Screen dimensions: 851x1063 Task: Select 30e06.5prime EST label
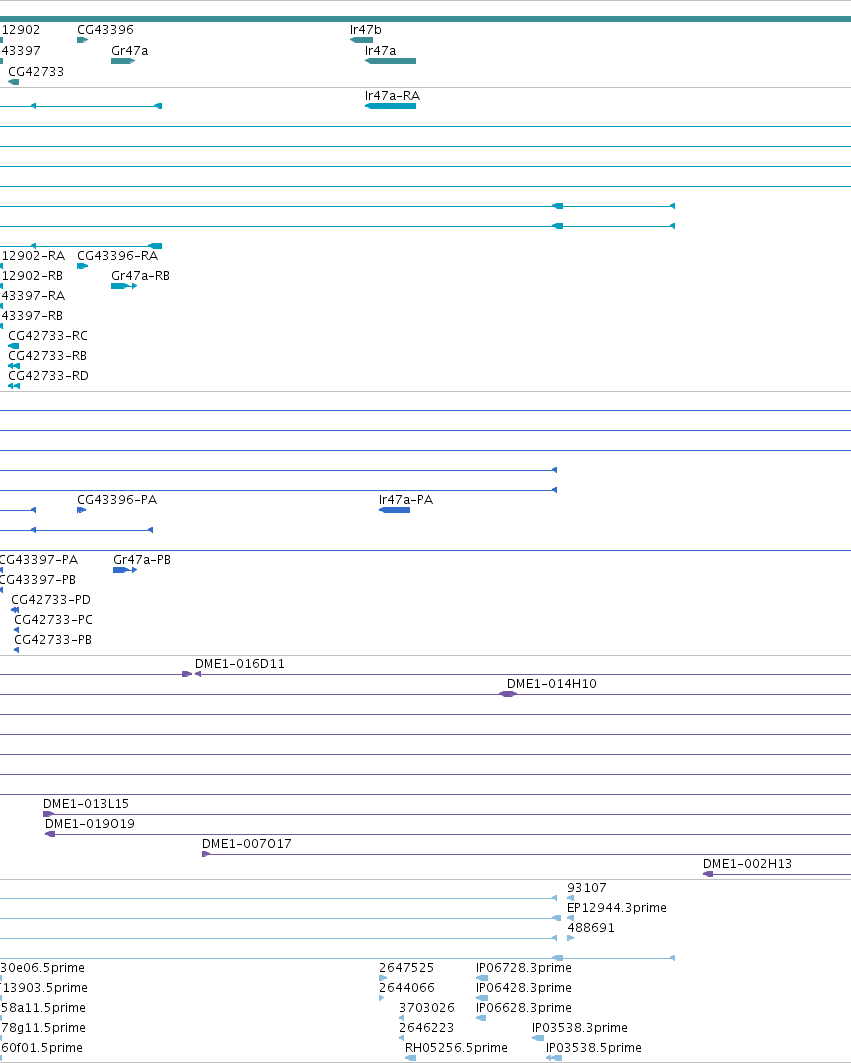coord(43,968)
